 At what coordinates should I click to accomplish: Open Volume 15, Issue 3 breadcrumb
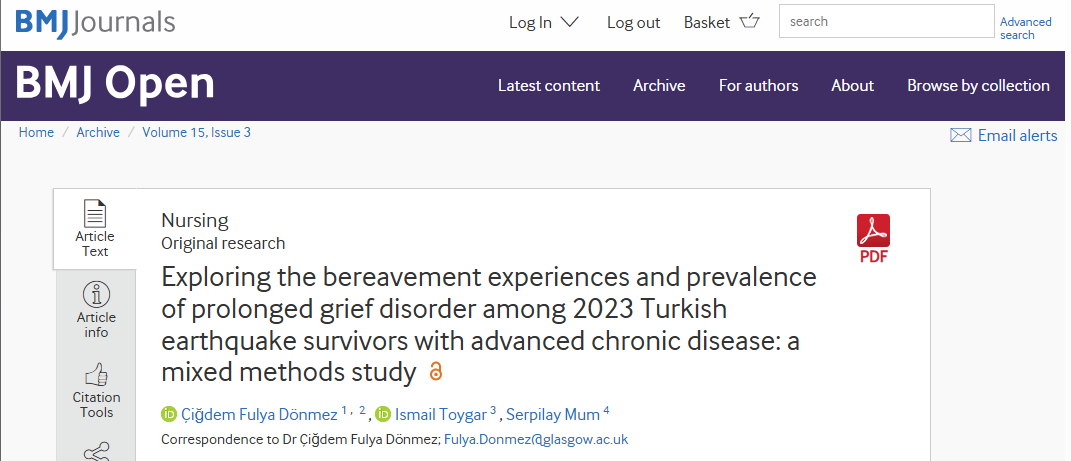196,132
